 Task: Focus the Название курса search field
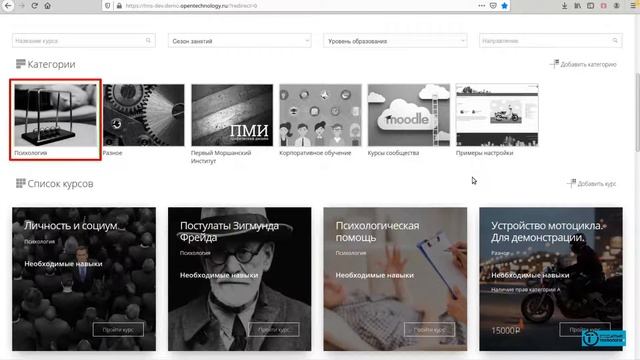coord(84,40)
